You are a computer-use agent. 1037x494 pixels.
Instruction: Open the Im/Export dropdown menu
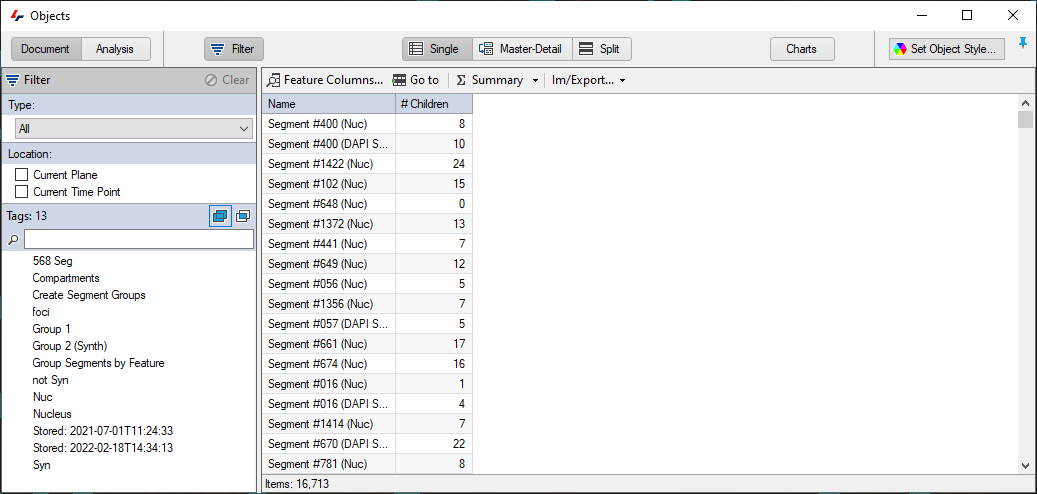click(589, 80)
